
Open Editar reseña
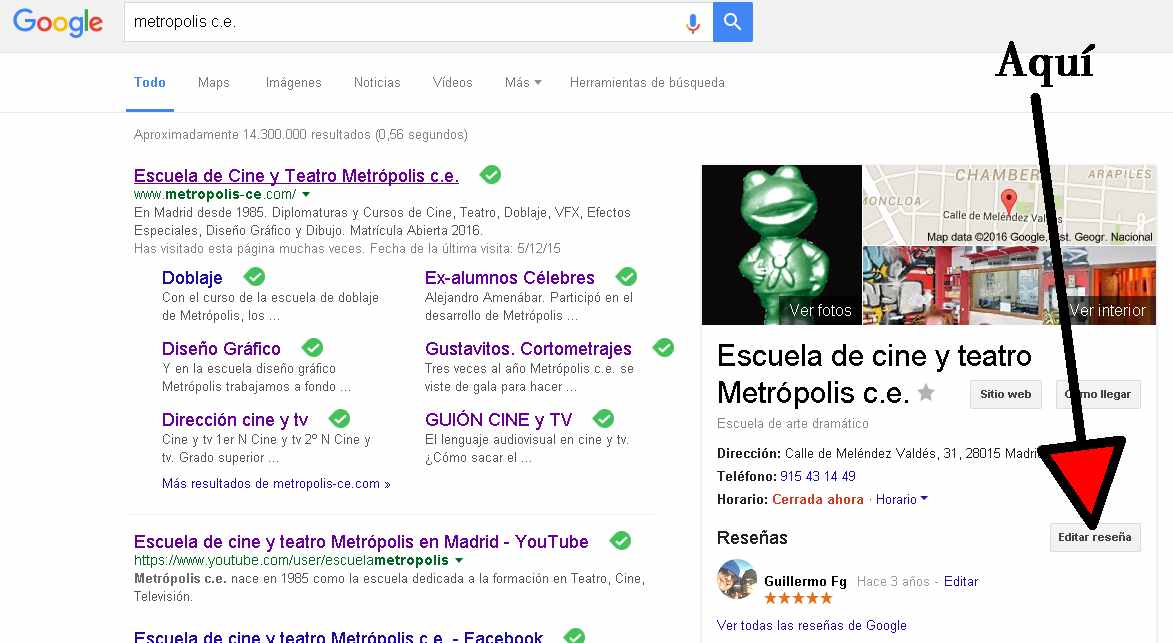[x=1095, y=537]
